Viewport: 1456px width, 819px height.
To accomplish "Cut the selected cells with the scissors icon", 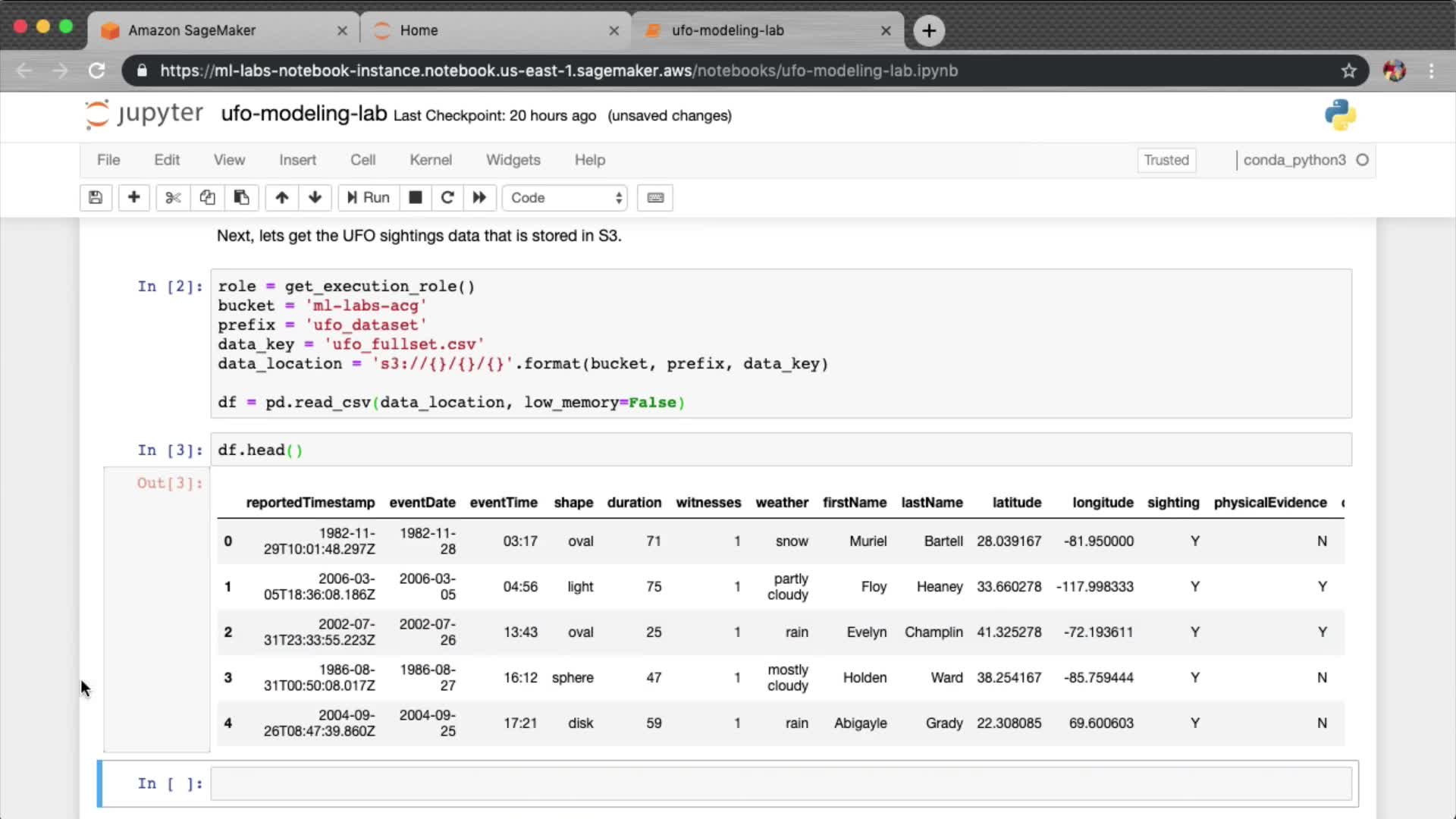I will [x=173, y=198].
